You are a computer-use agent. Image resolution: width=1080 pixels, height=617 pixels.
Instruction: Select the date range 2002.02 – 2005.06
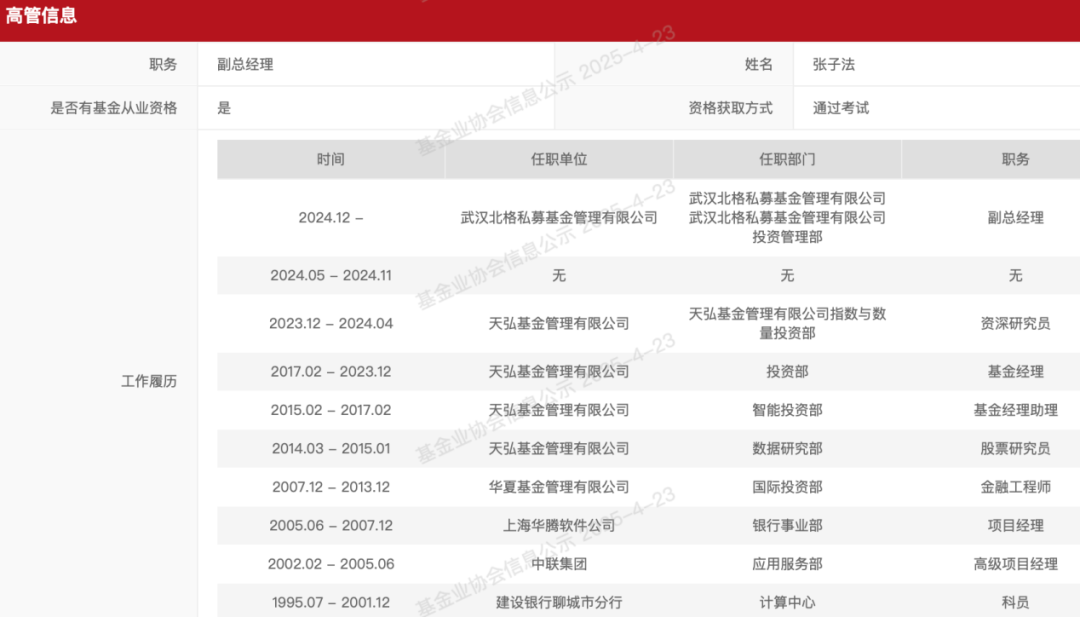click(331, 565)
